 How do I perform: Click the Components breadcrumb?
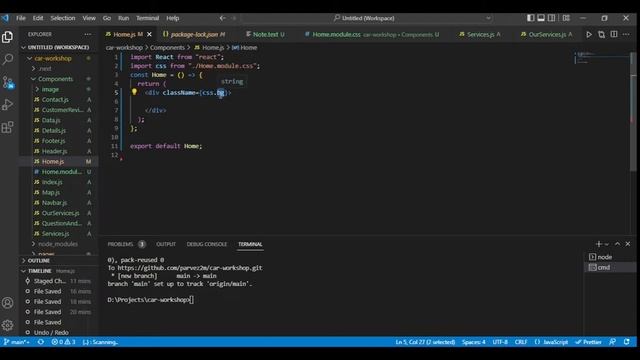167,48
